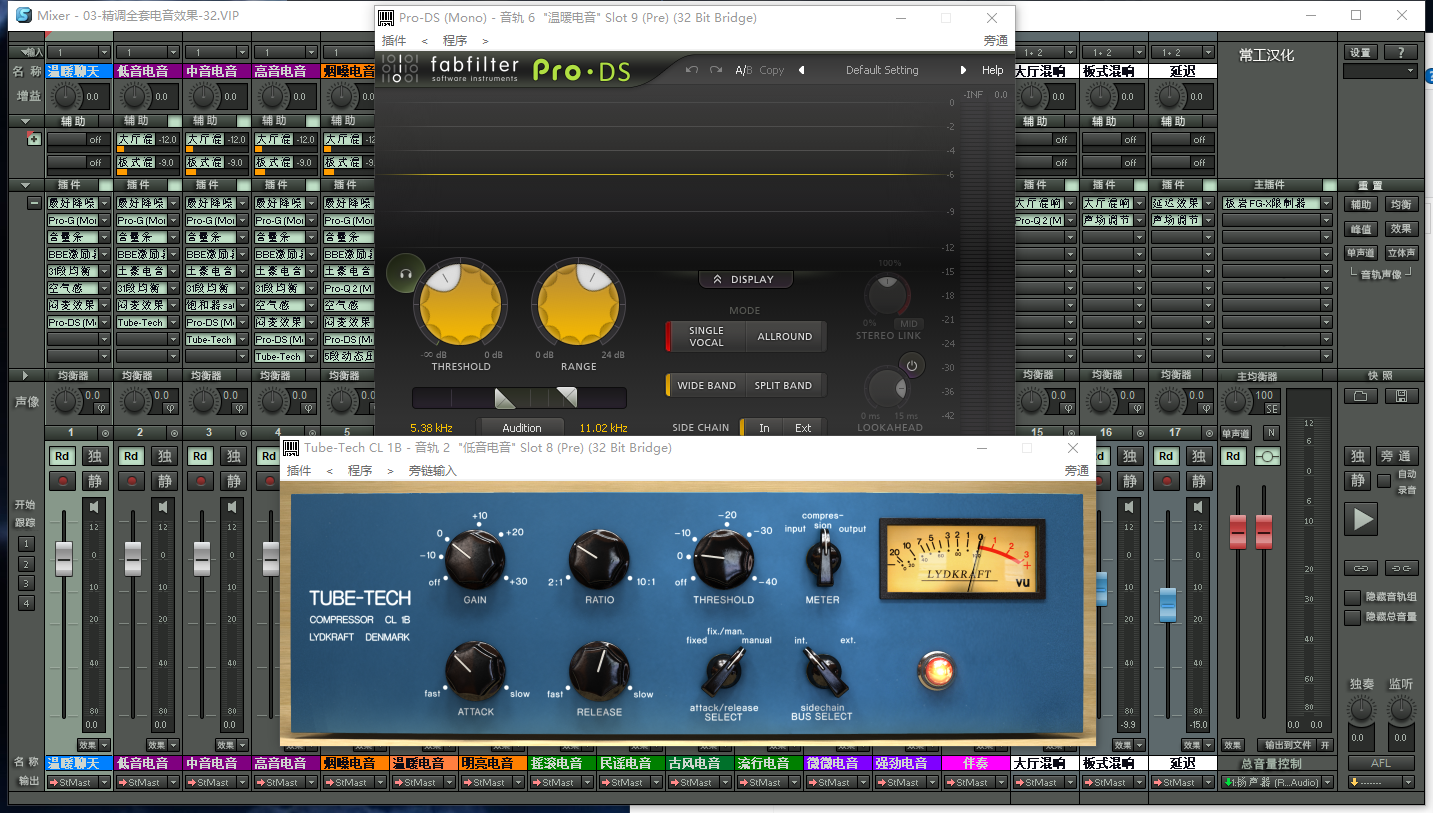
Task: Collapse the aux section triangle
Action: coord(24,121)
